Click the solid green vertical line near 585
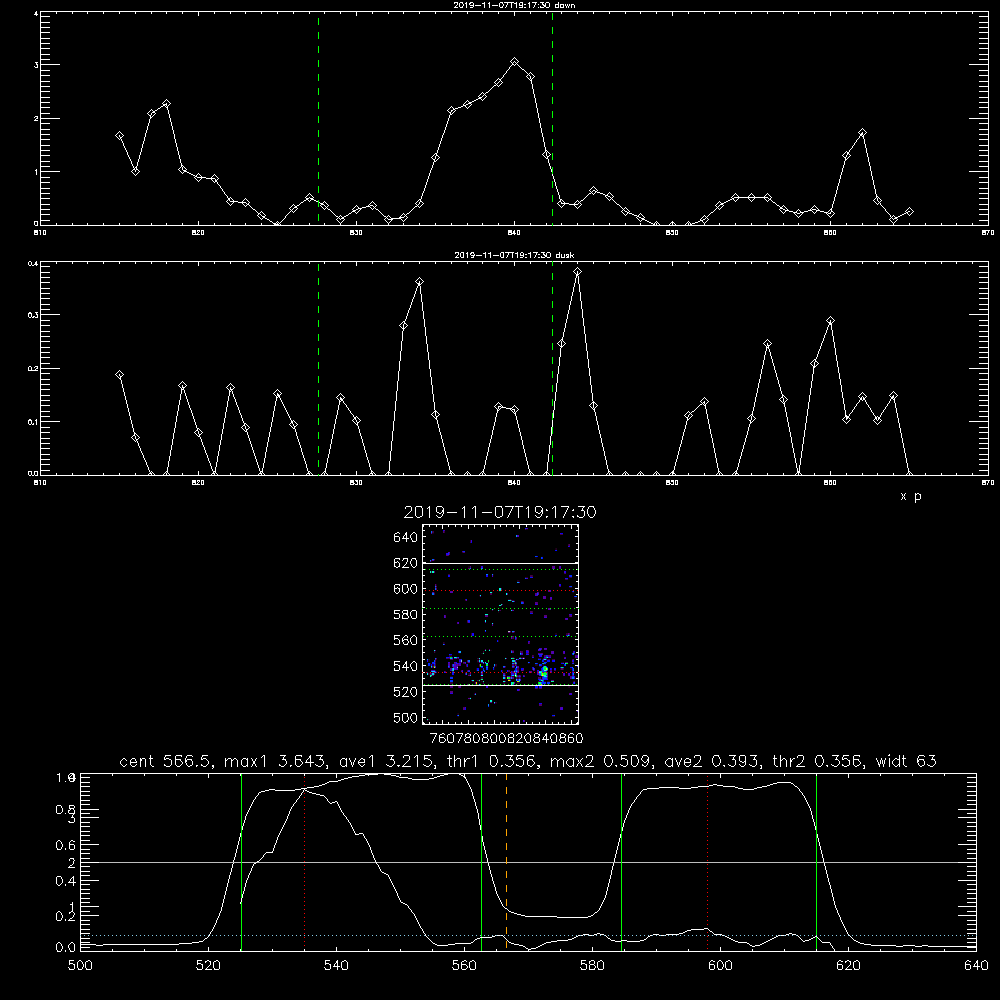1000x1000 pixels. (x=621, y=862)
